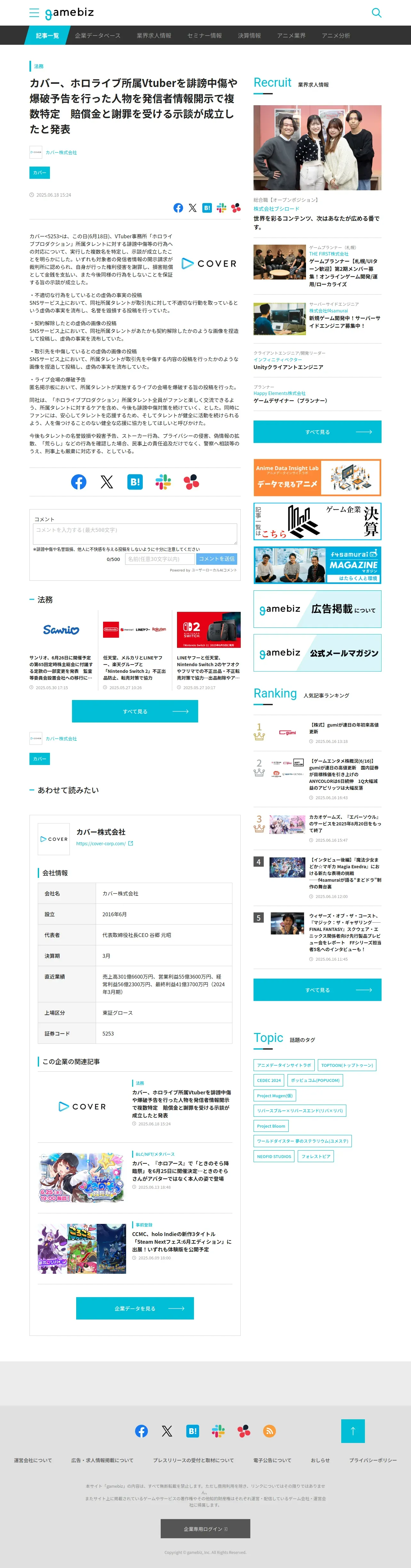Screen dimensions: 411x1568
Task: Share to Slack icon under the article date
Action: [222, 208]
